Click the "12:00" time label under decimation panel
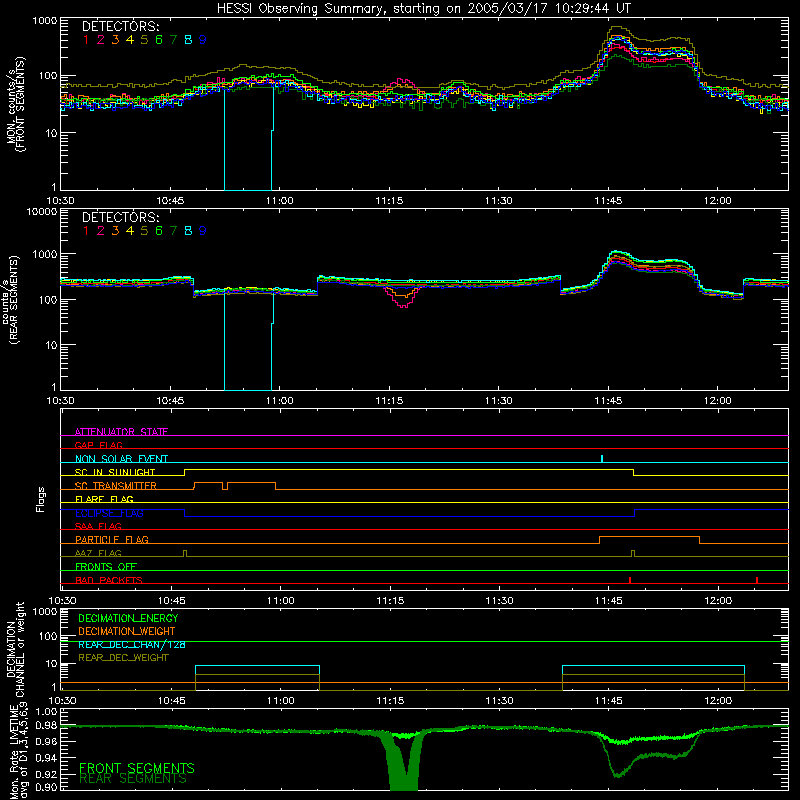Screen dimensions: 800x800 (718, 701)
